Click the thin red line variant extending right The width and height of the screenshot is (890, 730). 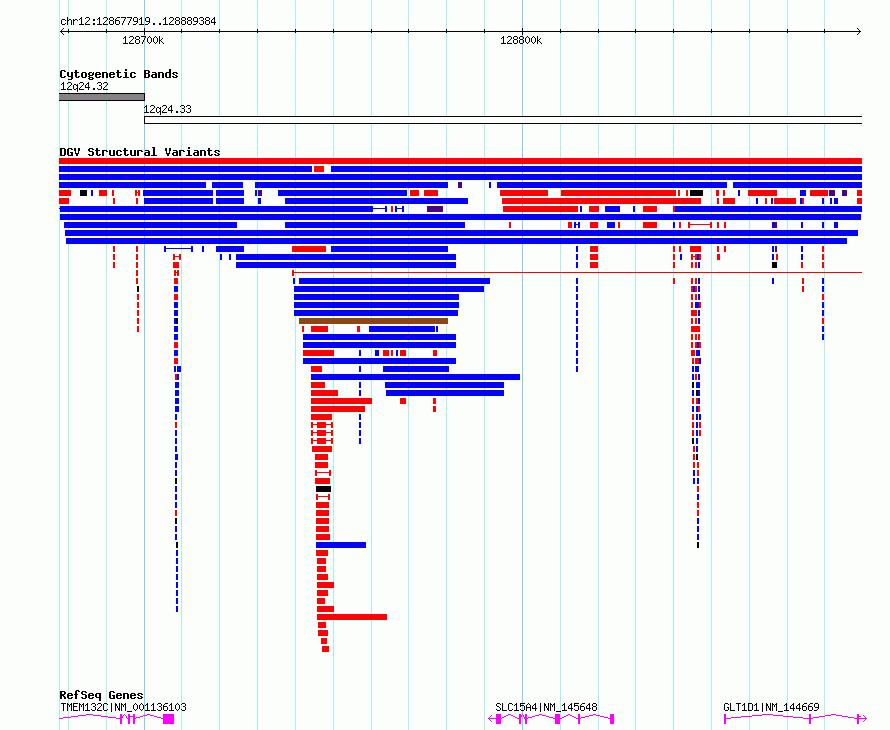577,272
